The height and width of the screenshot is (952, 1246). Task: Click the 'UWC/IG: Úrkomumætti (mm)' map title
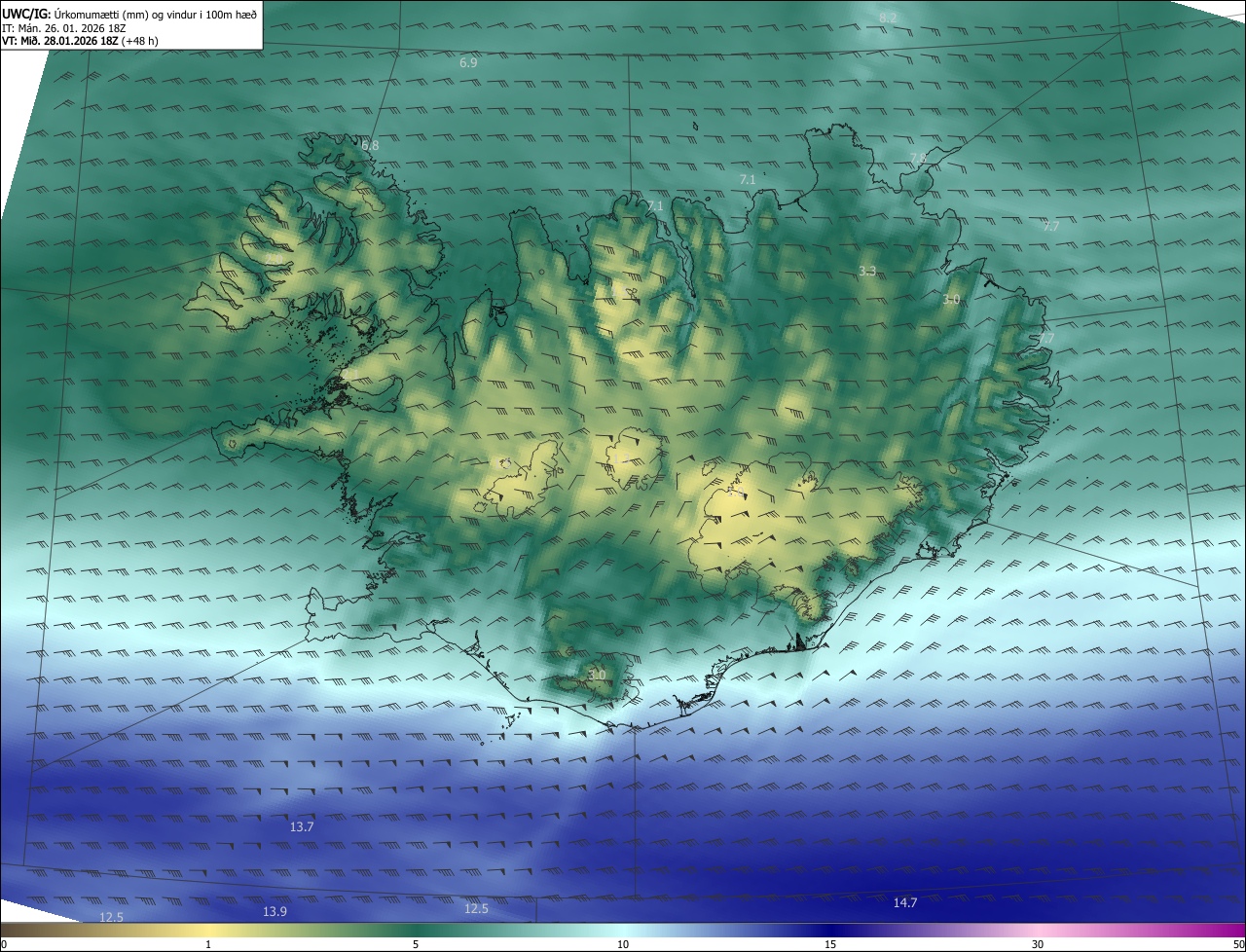pos(129,14)
